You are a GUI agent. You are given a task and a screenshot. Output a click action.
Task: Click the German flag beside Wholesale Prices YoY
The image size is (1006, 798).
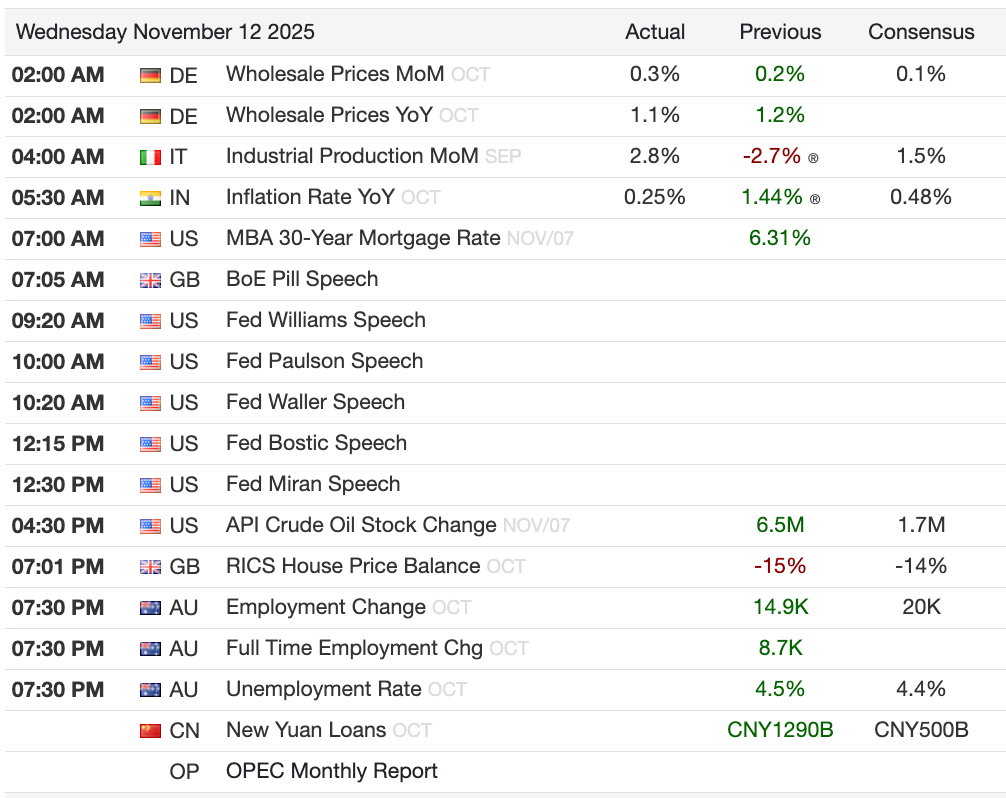pos(150,117)
